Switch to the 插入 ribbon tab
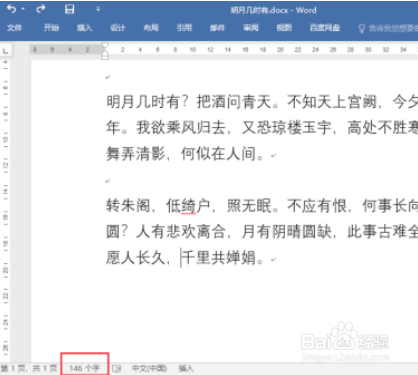418x375 pixels. point(85,28)
